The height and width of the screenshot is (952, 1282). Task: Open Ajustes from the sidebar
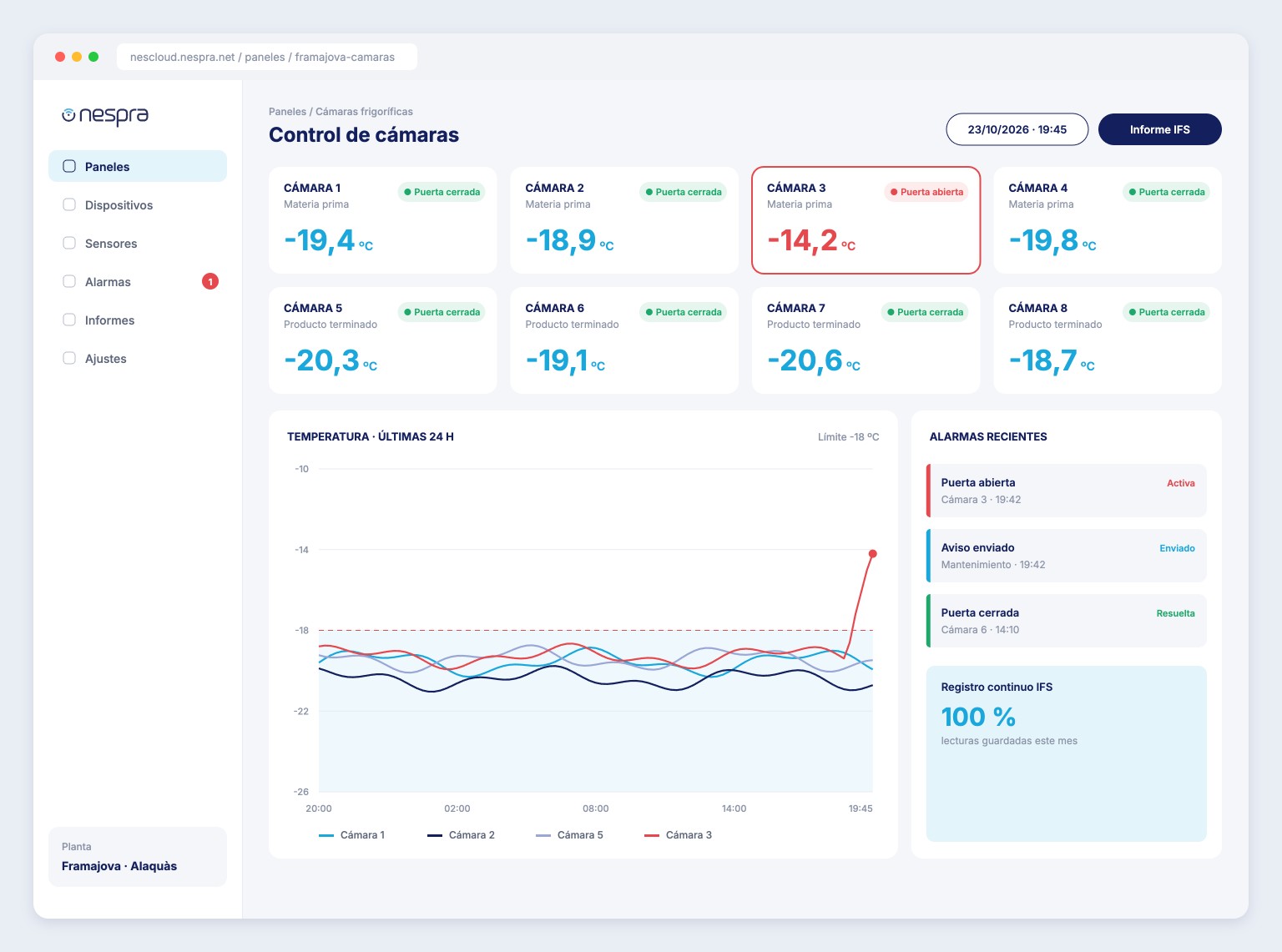[x=138, y=359]
